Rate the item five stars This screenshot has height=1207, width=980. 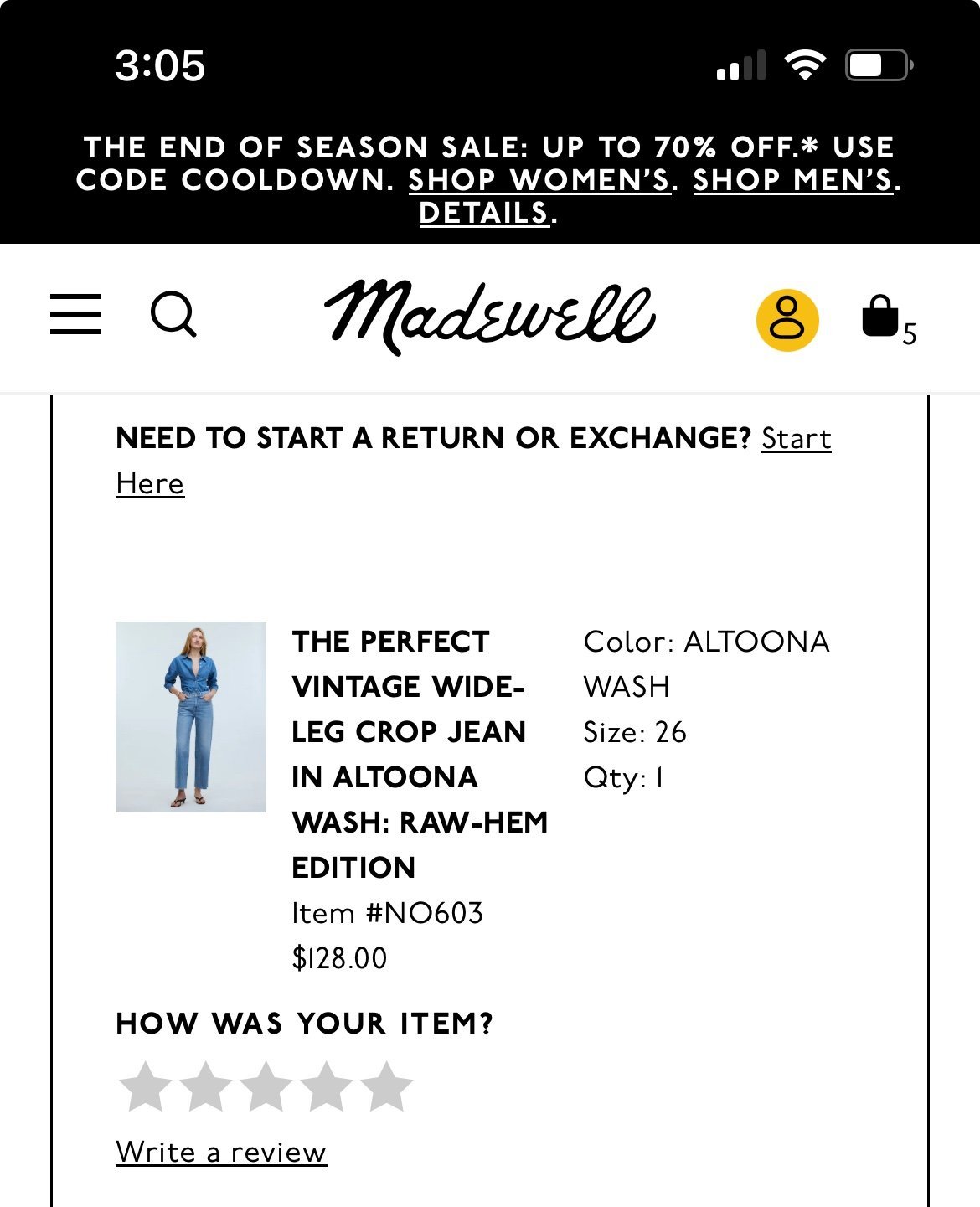[x=386, y=1087]
